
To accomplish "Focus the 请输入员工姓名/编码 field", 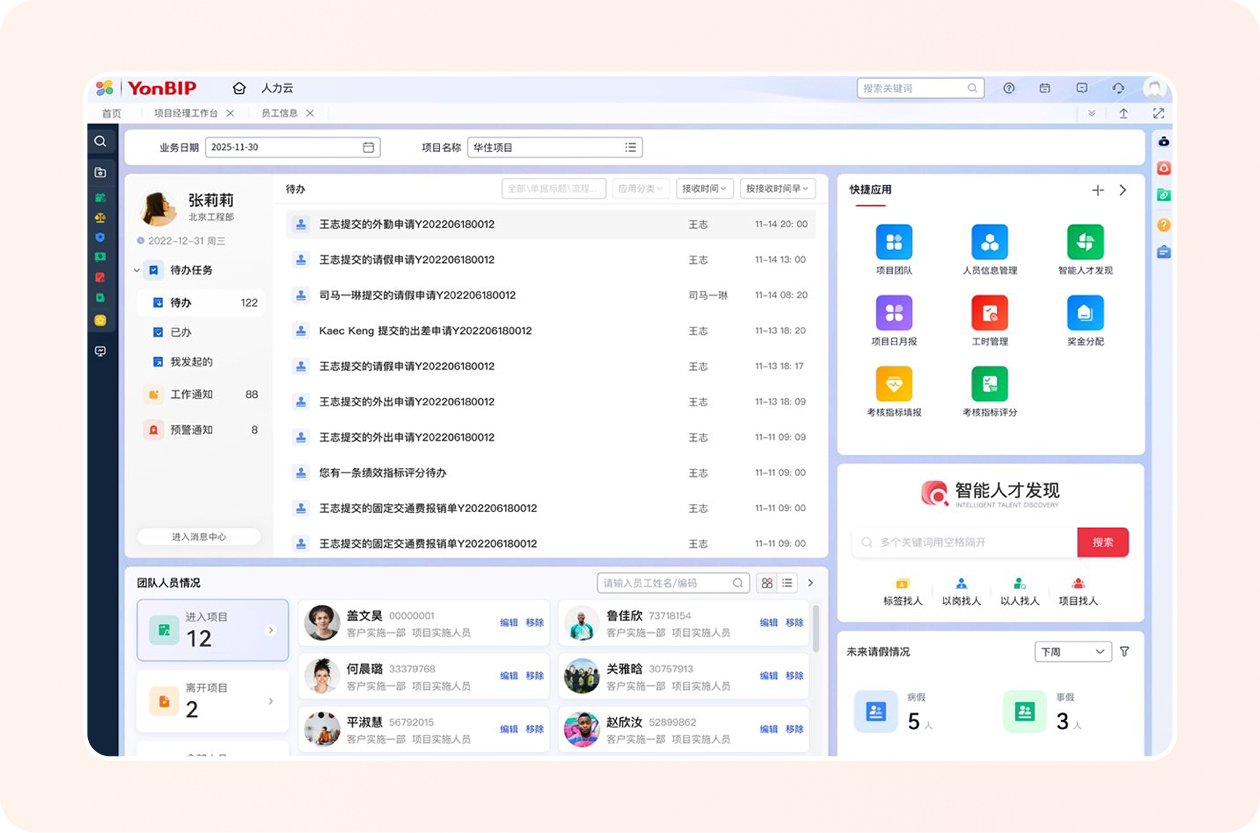I will click(x=673, y=583).
